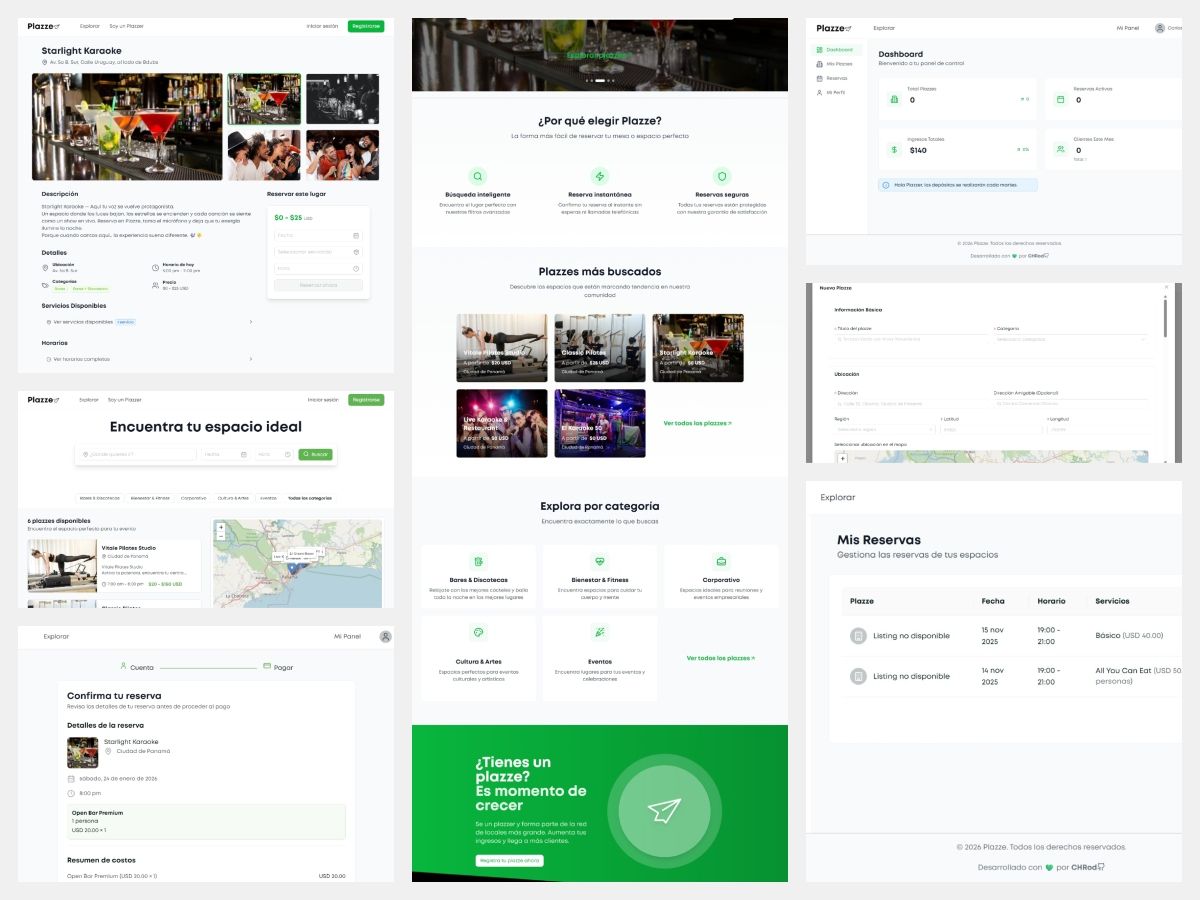Screen dimensions: 1200x900
Task: Click the ¿Dónde quieres ir? search field
Action: pos(138,454)
